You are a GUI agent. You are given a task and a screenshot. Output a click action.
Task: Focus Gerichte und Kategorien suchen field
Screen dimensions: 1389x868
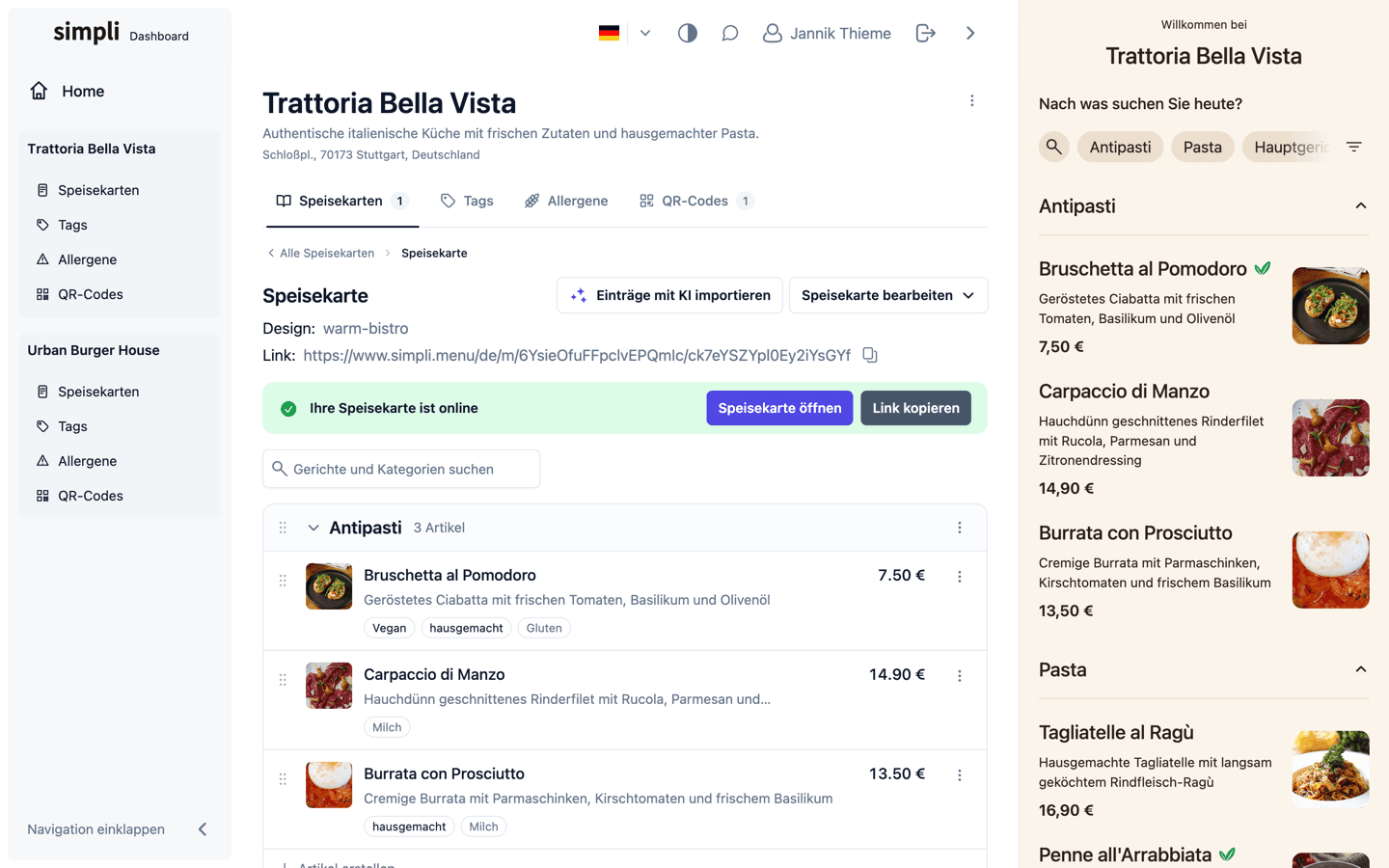[401, 469]
